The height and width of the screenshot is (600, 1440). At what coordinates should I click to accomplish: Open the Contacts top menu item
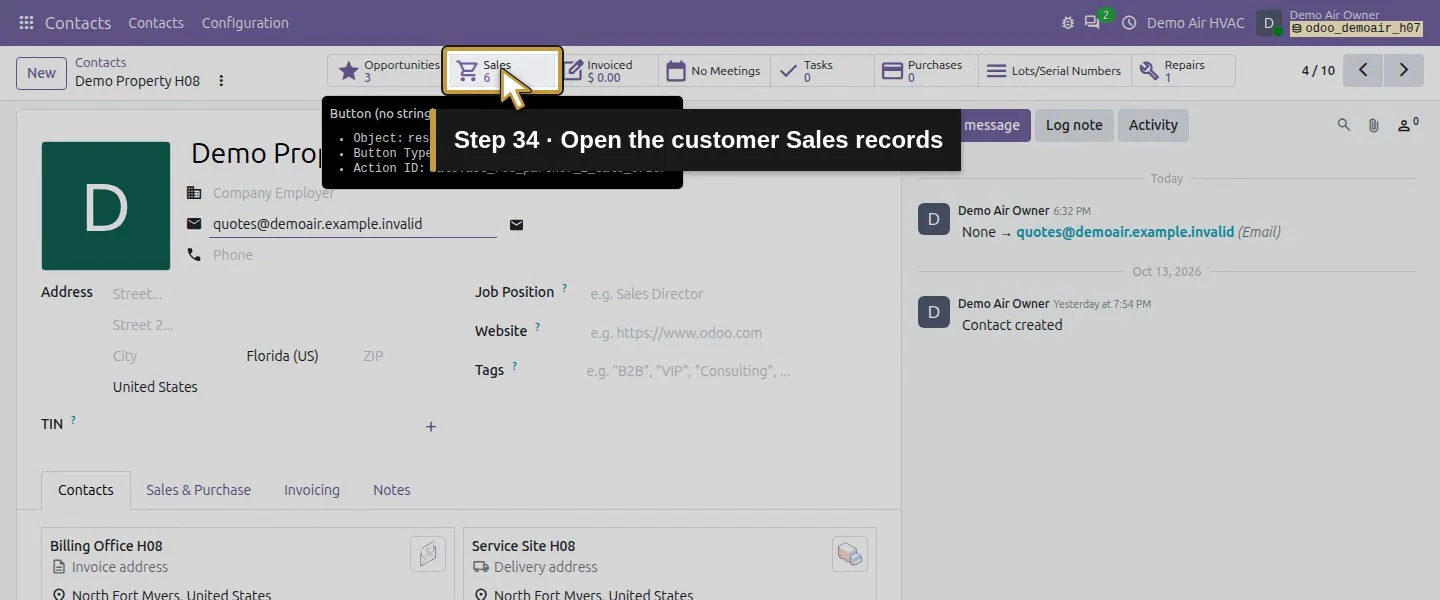coord(156,22)
